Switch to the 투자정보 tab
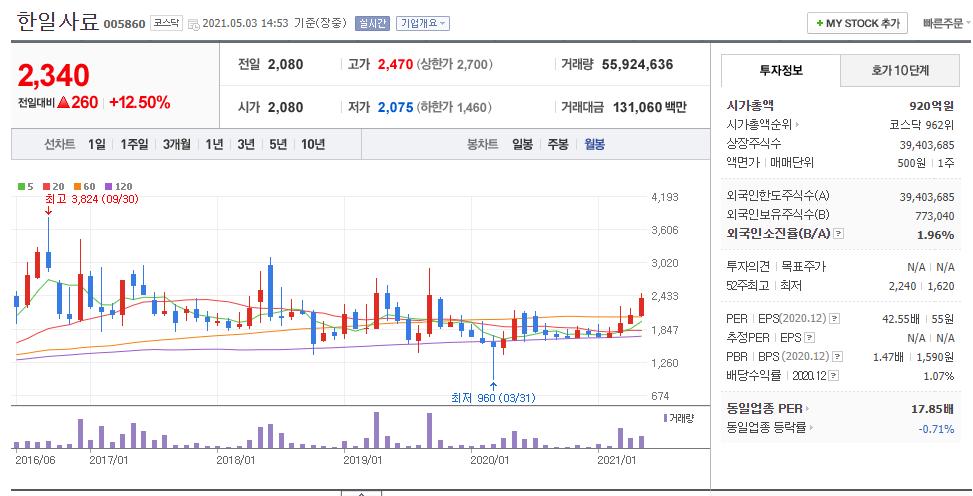This screenshot has width=973, height=496. coord(781,70)
